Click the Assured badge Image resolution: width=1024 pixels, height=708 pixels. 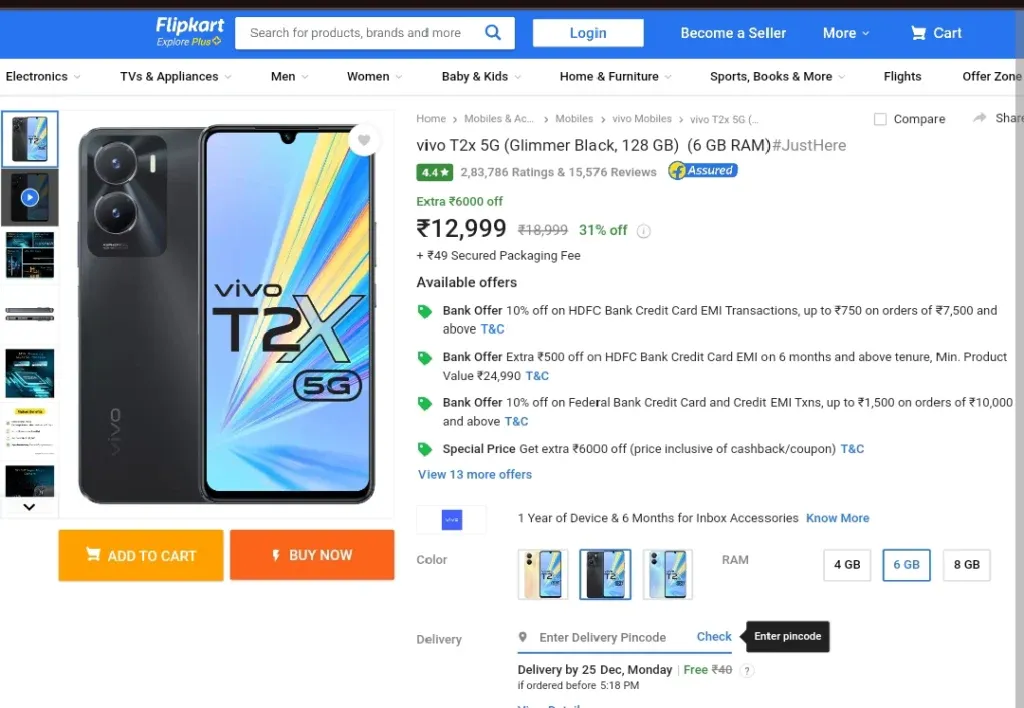[703, 170]
